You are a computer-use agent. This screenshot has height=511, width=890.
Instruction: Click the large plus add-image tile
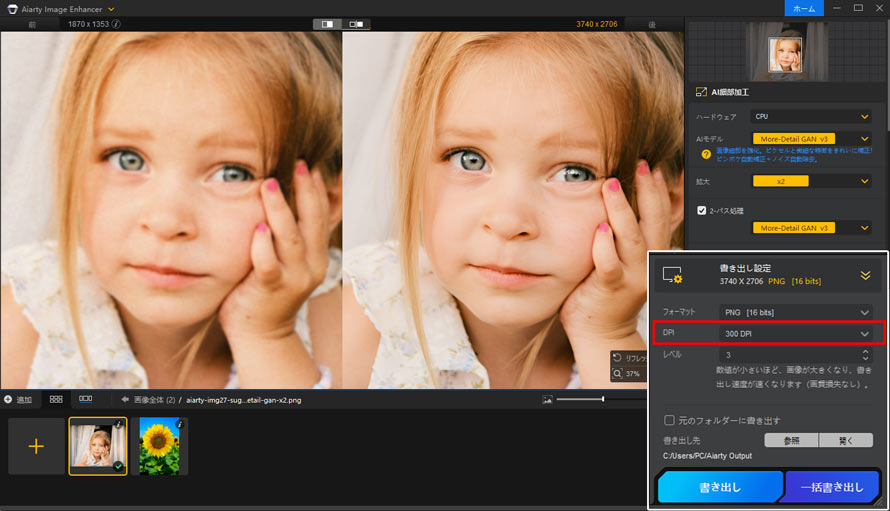(36, 446)
